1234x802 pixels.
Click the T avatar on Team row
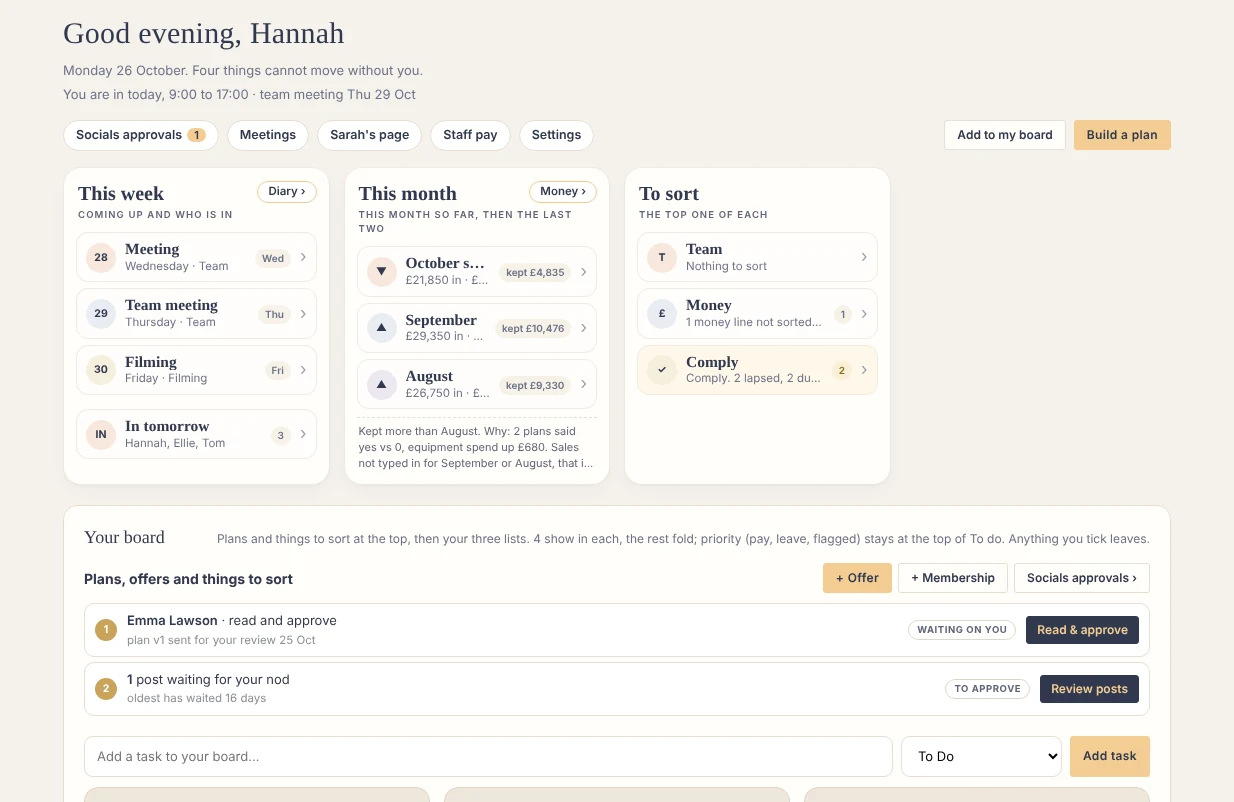[662, 257]
